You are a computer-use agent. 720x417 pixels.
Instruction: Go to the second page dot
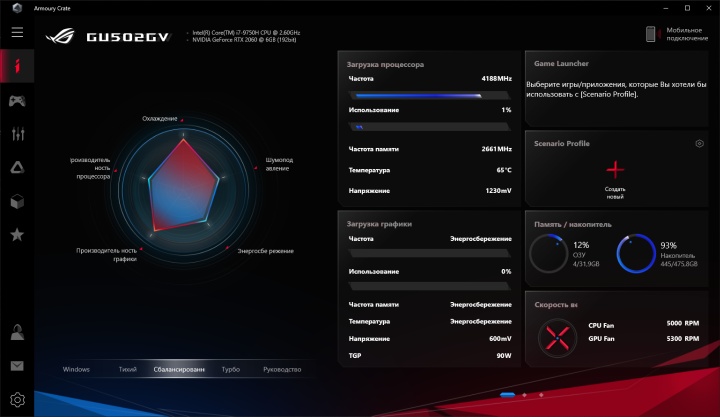524,394
